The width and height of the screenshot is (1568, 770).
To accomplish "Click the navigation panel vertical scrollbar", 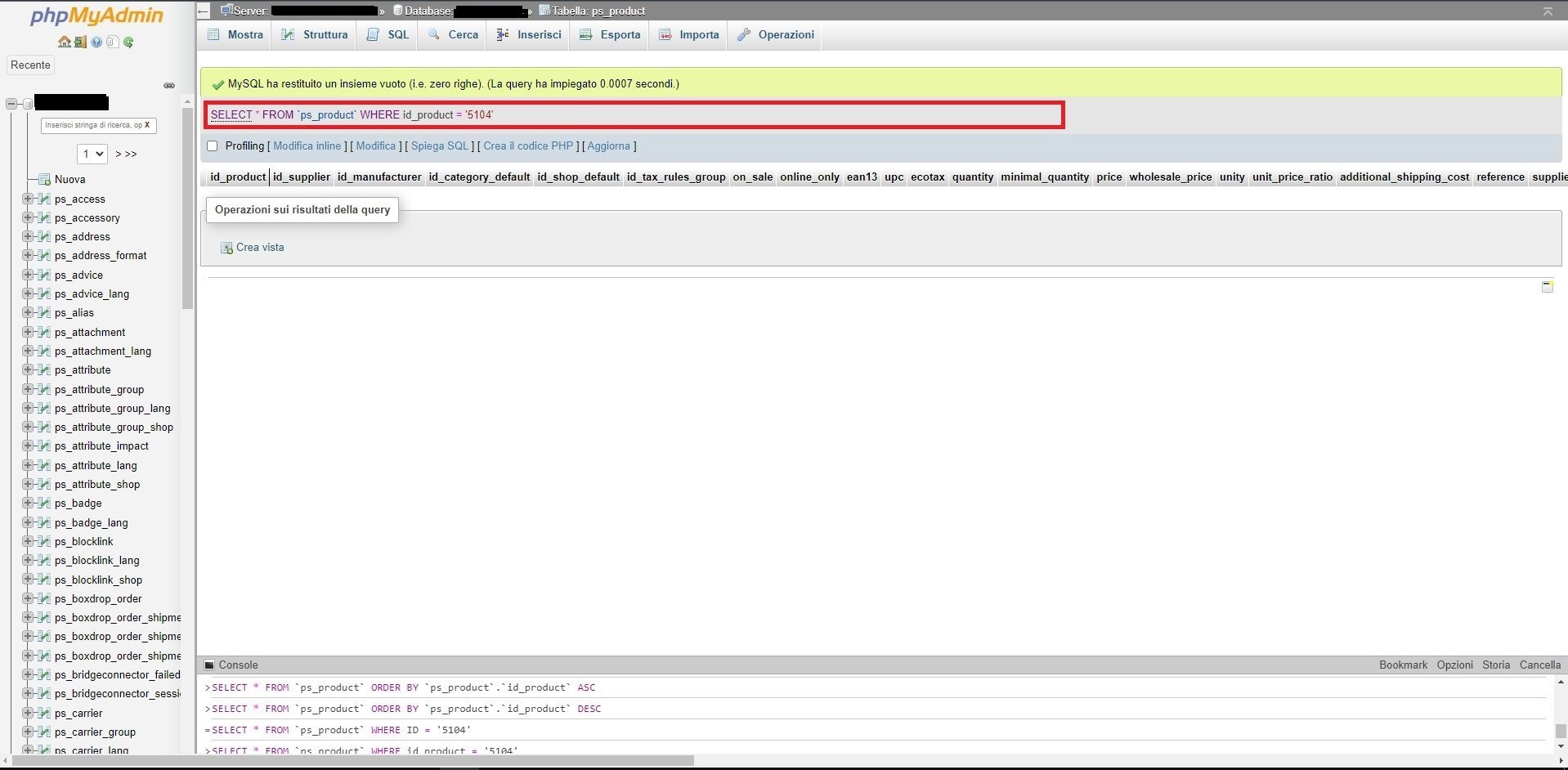I will (x=187, y=208).
